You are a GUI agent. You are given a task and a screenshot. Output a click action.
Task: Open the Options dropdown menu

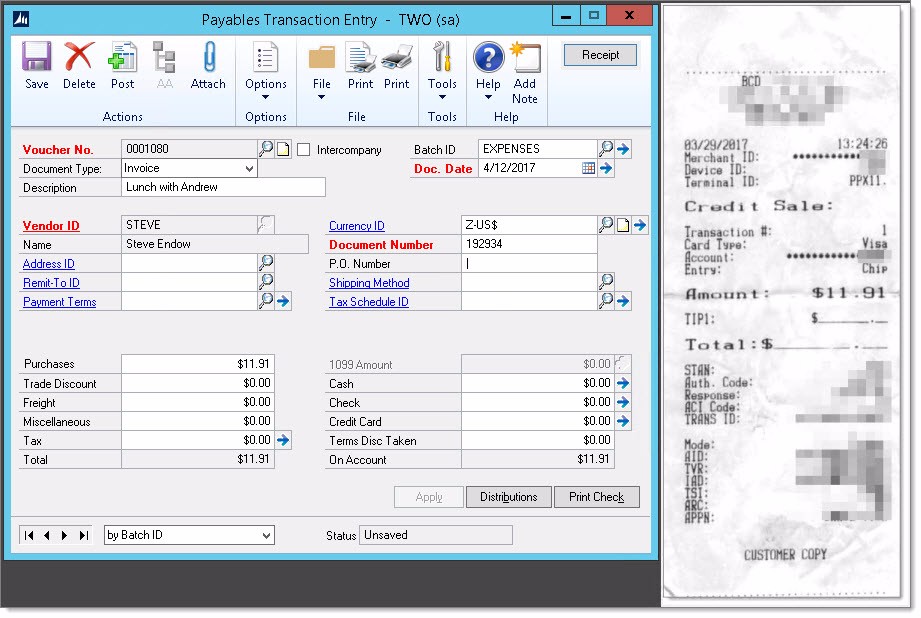[x=266, y=72]
